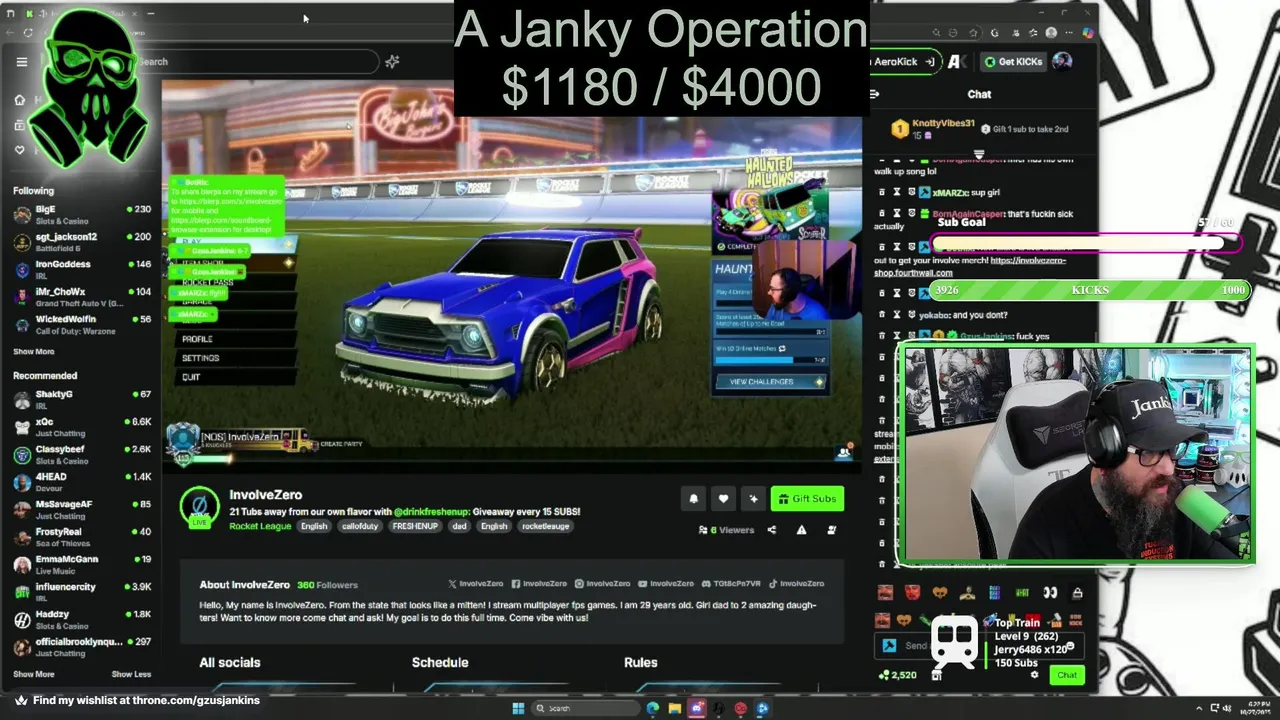
Task: Expand the chat leaderboard pull-down handle
Action: point(979,155)
